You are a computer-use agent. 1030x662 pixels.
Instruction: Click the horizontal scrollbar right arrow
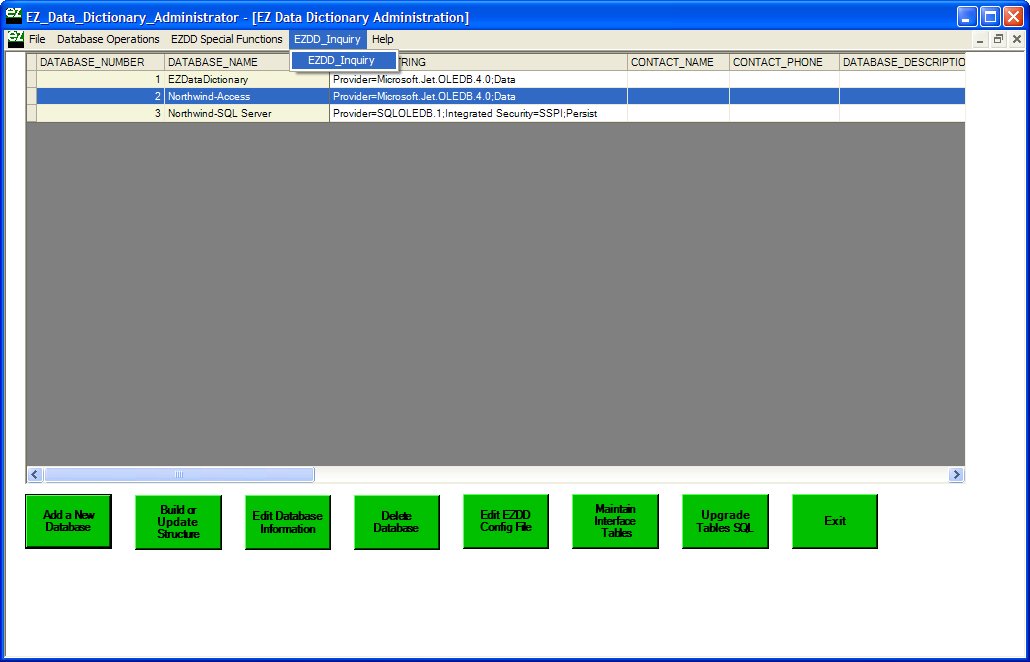956,475
